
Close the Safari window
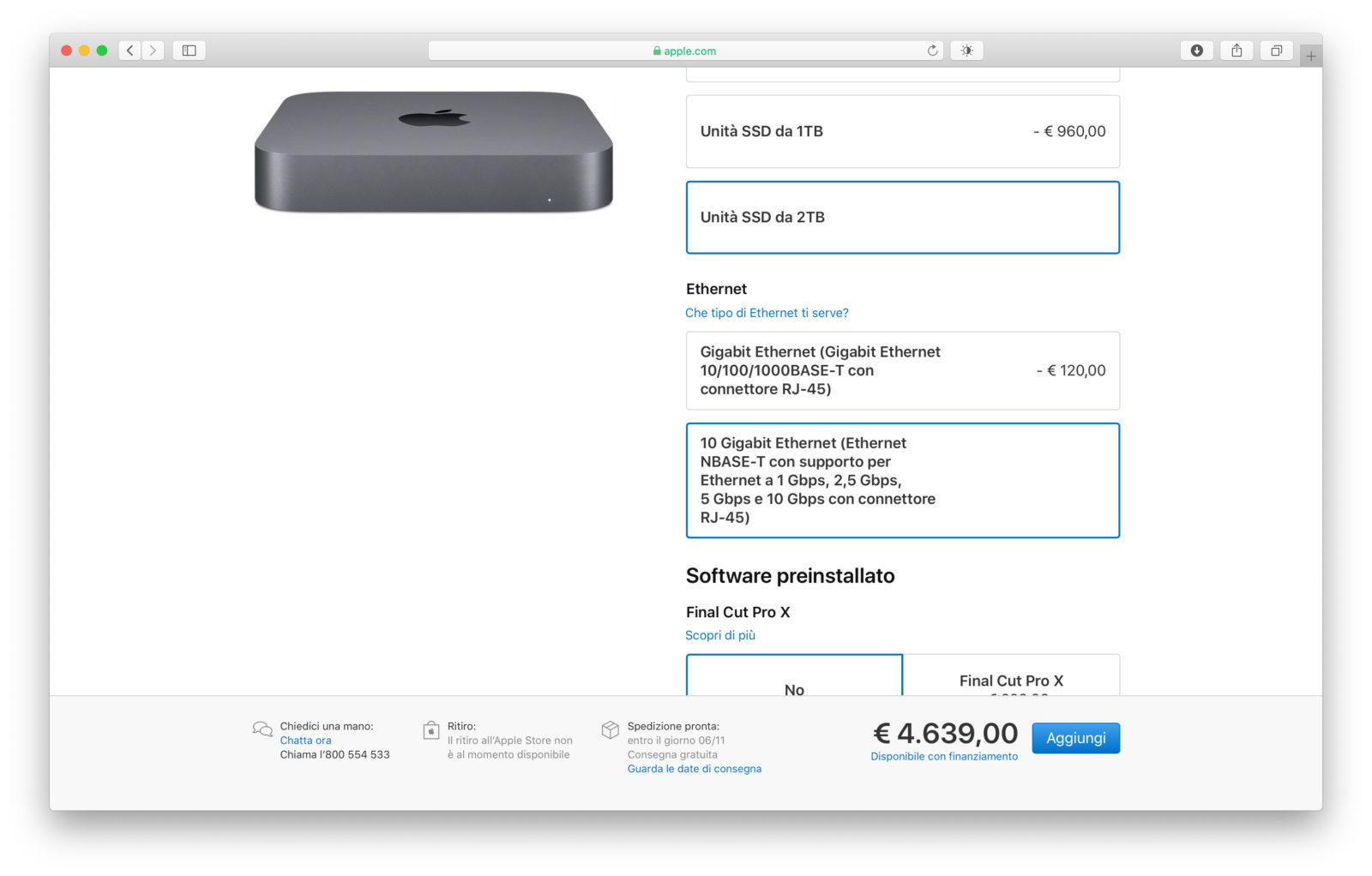[x=66, y=51]
